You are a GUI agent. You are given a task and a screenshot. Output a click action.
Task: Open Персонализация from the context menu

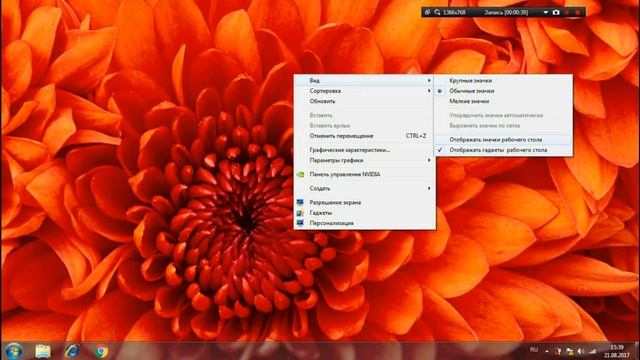[364, 223]
